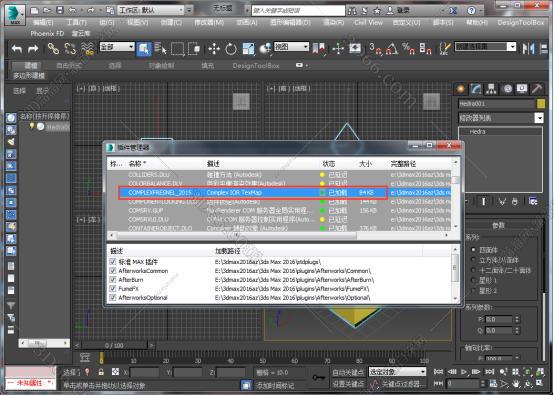Uncheck the 标准 MAX 插件 checkbox

[113, 261]
